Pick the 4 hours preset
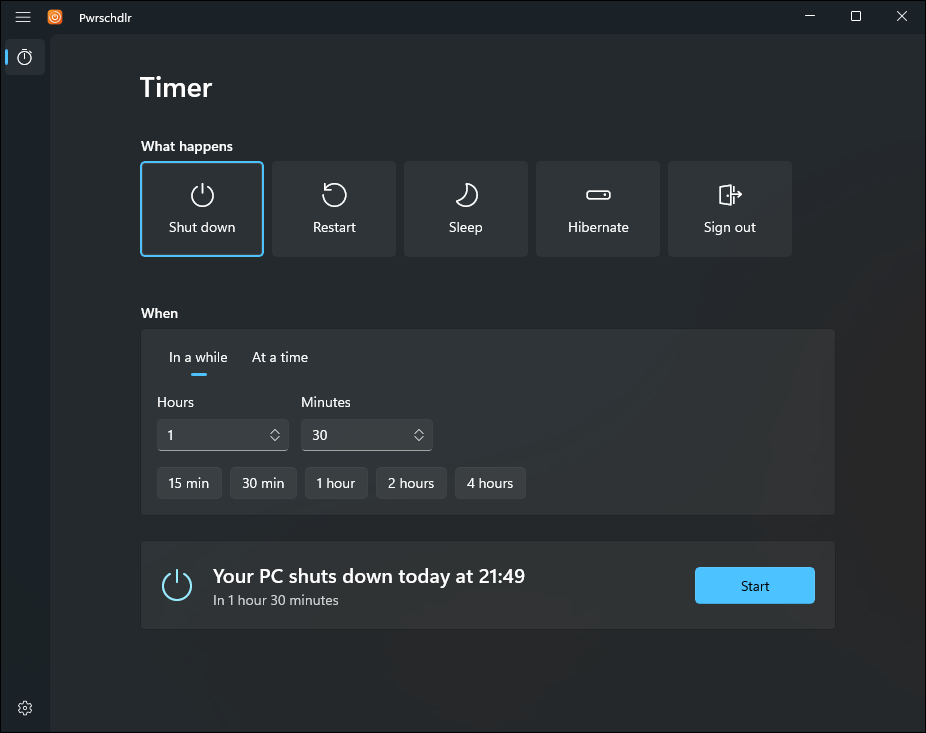 490,483
